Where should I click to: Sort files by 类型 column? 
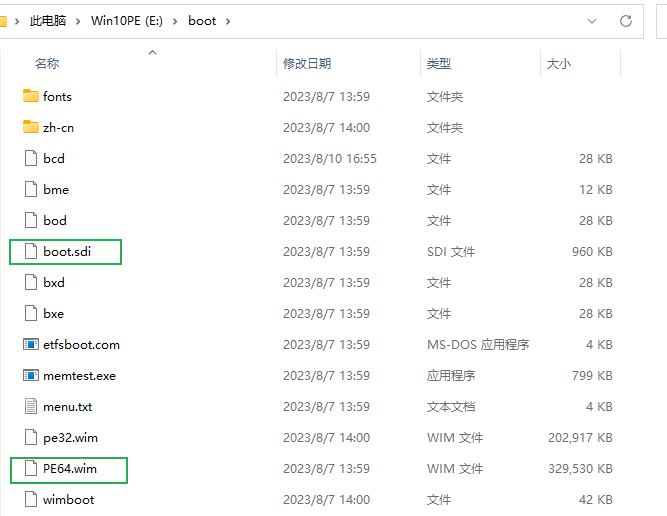tap(439, 64)
